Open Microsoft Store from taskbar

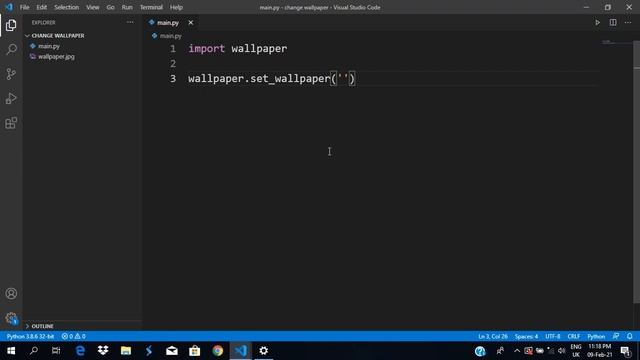tap(195, 351)
